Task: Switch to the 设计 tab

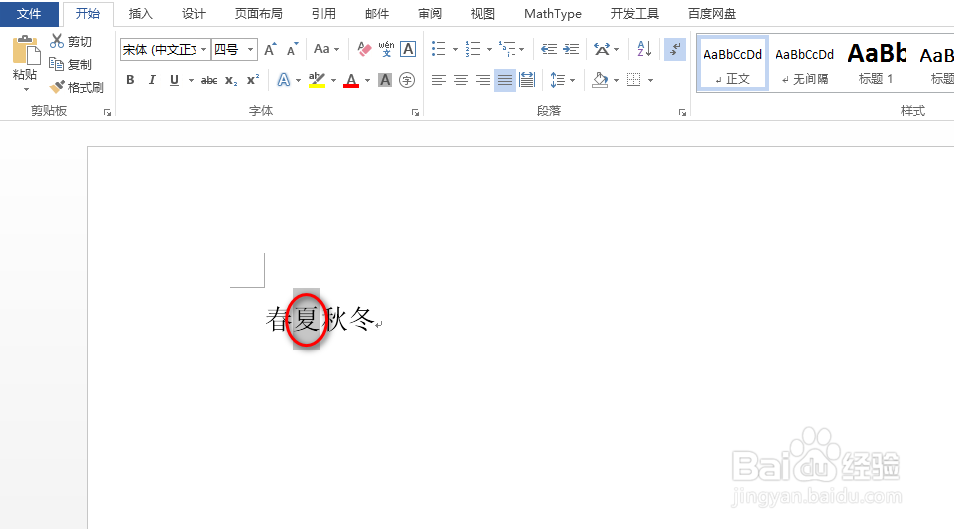Action: click(193, 13)
